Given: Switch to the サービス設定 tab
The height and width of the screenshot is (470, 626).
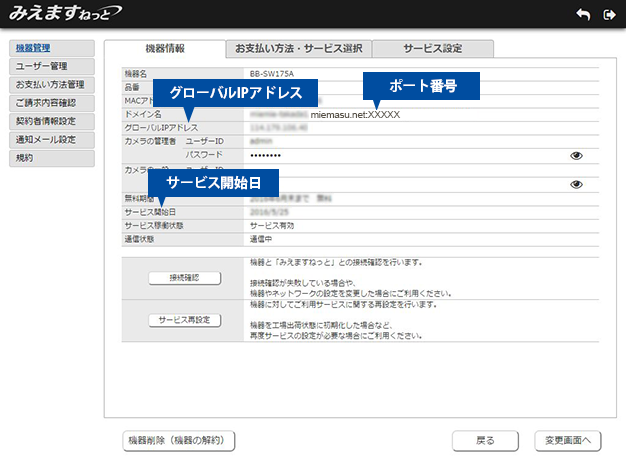Looking at the screenshot, I should click(432, 49).
